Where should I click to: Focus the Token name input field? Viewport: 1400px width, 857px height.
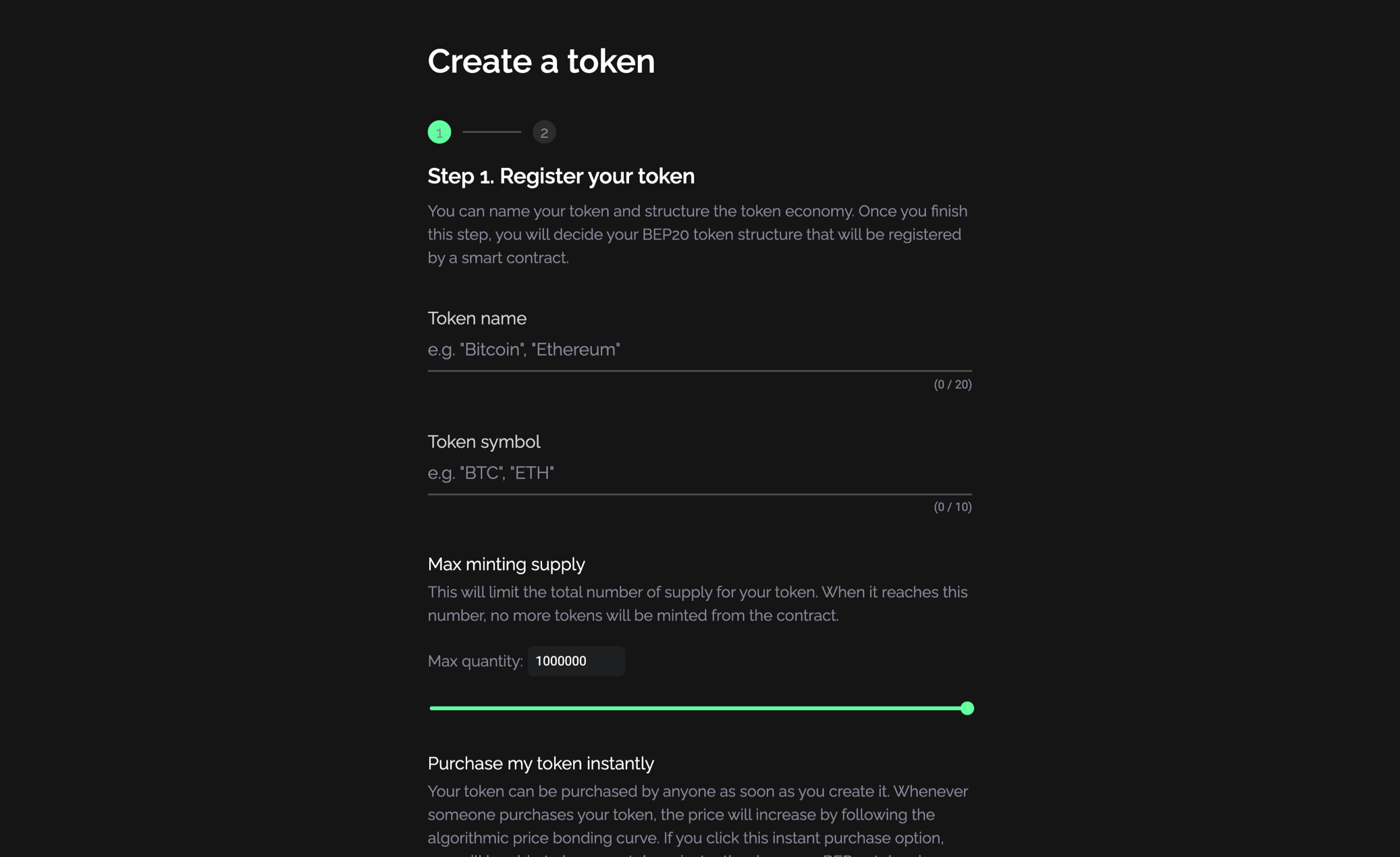[x=699, y=350]
